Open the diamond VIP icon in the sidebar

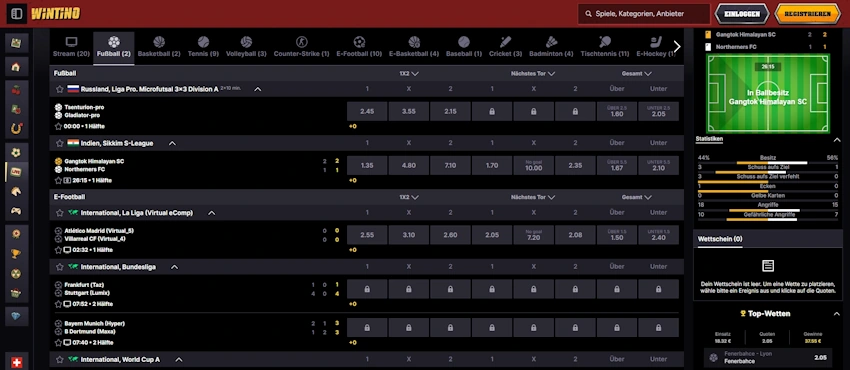16,316
